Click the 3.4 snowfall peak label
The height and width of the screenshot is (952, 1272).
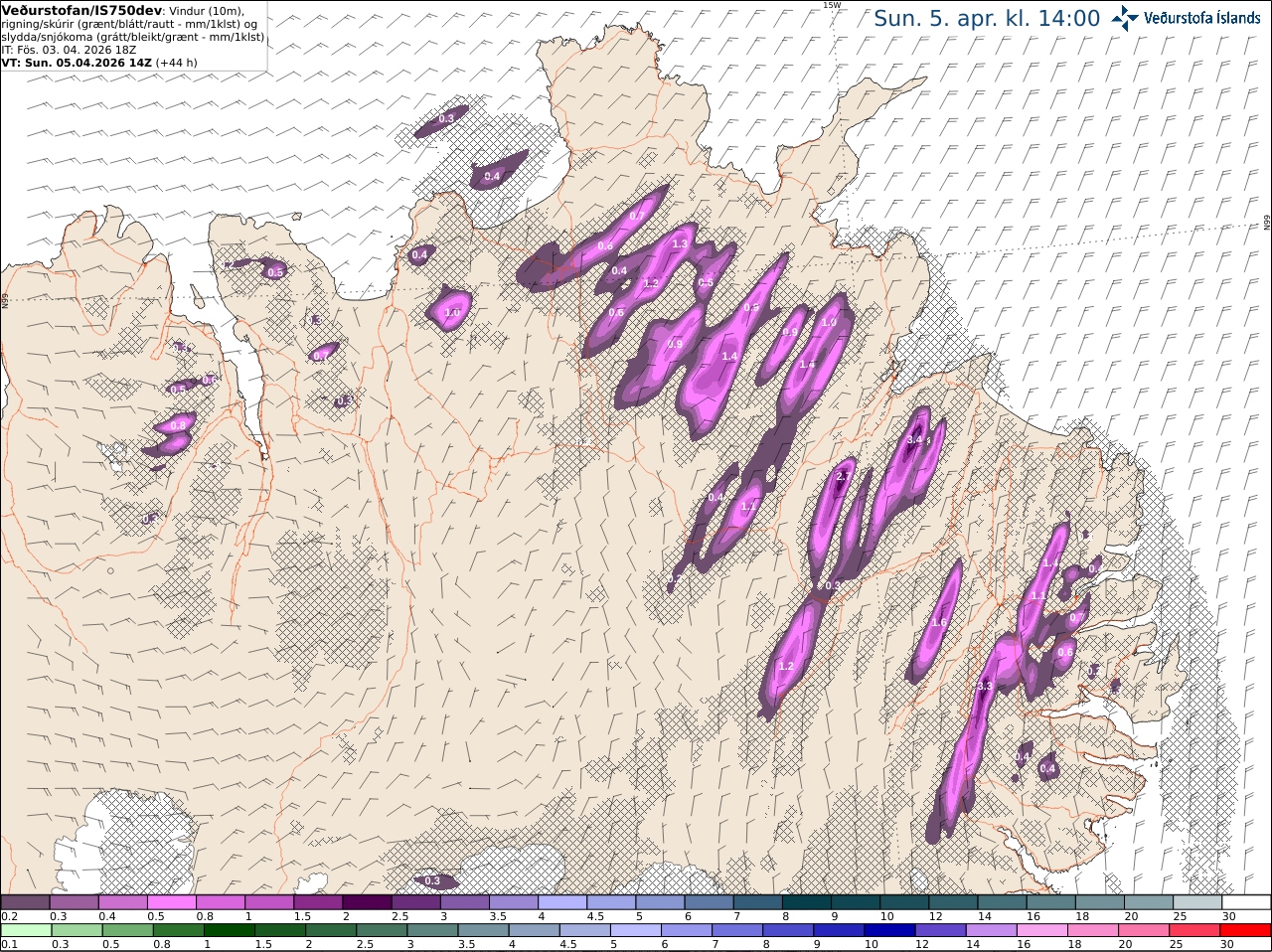coord(917,438)
